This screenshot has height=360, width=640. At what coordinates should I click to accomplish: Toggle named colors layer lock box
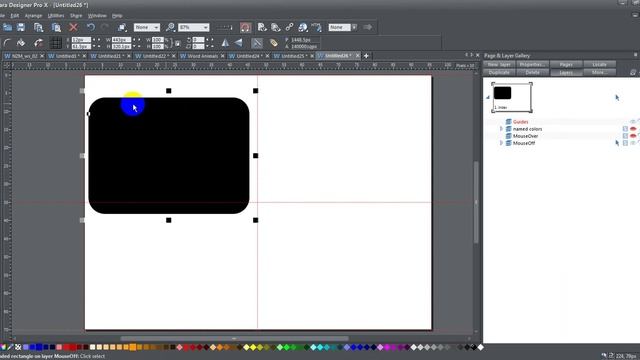coord(625,129)
